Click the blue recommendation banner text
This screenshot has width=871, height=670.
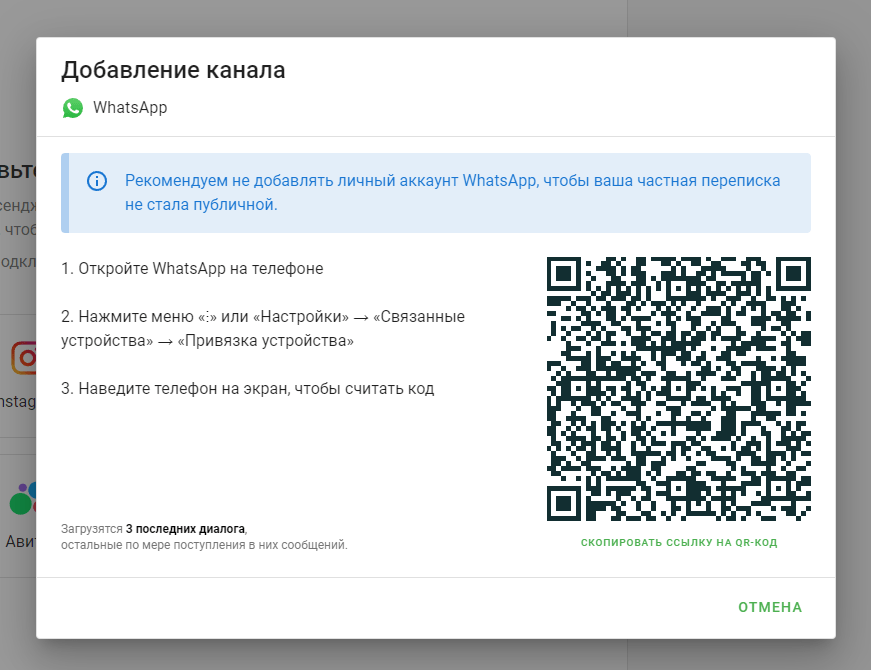pos(452,192)
